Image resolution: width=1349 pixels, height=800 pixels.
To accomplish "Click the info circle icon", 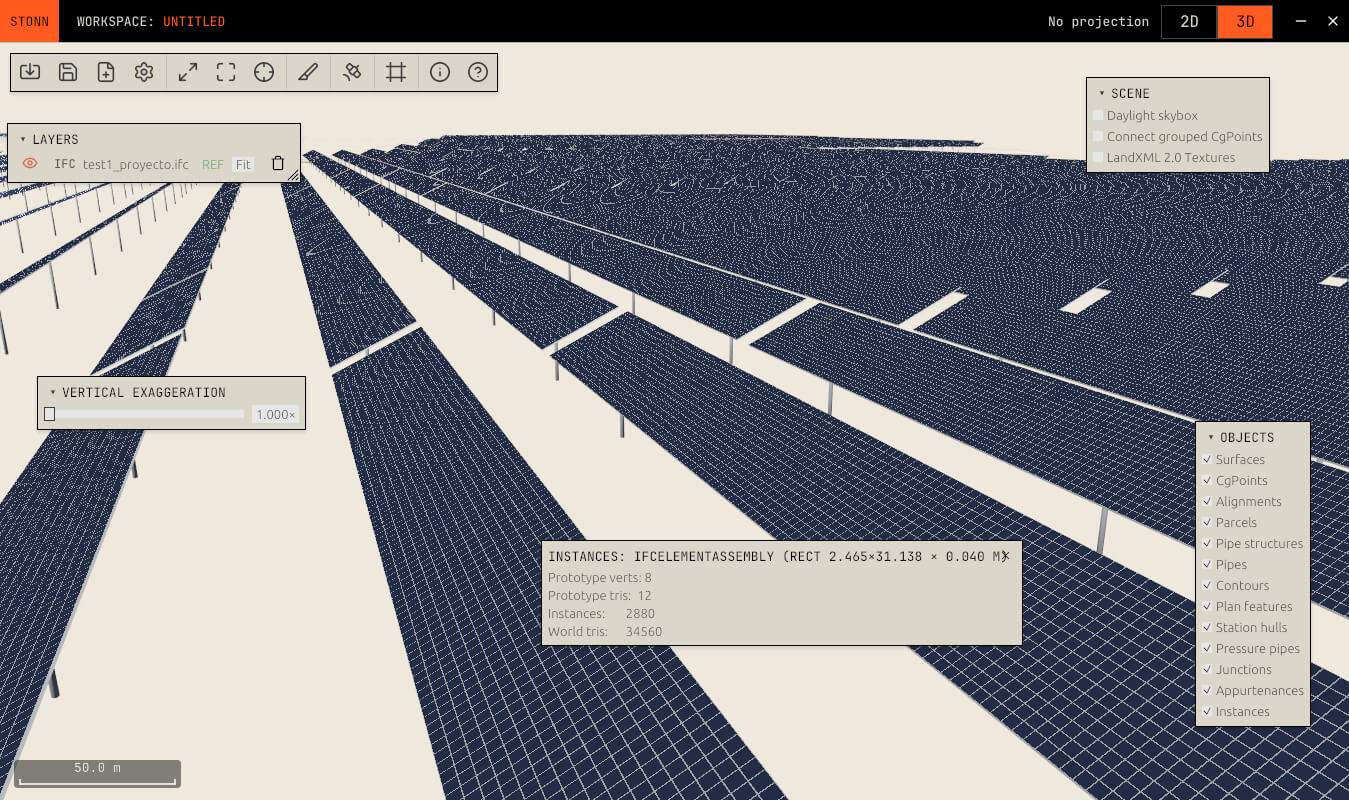I will pyautogui.click(x=440, y=72).
